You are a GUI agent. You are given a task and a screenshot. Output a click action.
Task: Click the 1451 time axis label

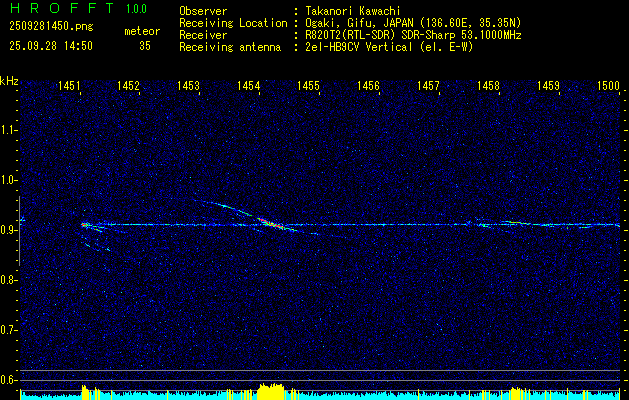(x=69, y=85)
